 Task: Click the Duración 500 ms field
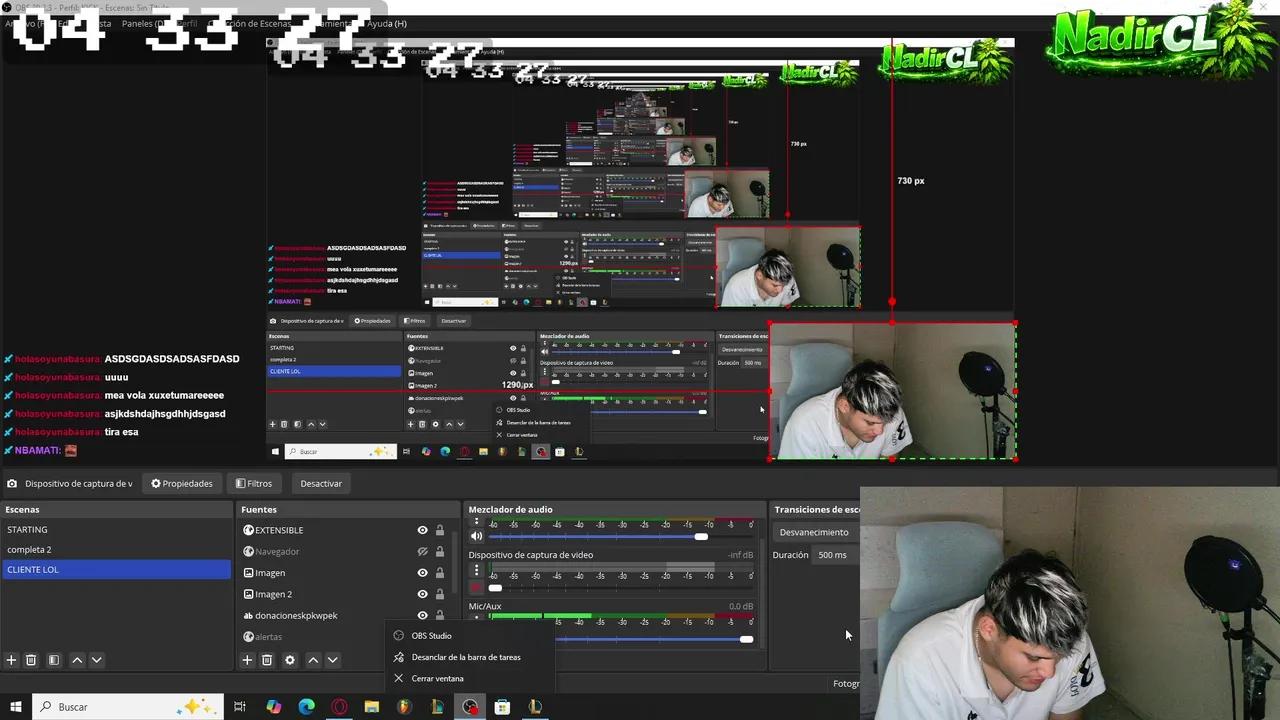click(x=836, y=555)
